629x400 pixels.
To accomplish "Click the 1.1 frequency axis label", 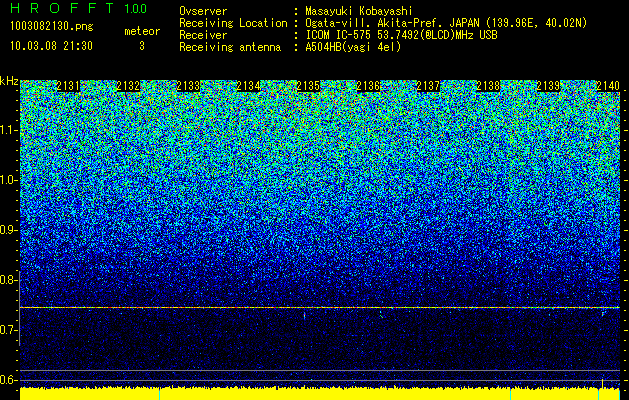I will pos(8,130).
